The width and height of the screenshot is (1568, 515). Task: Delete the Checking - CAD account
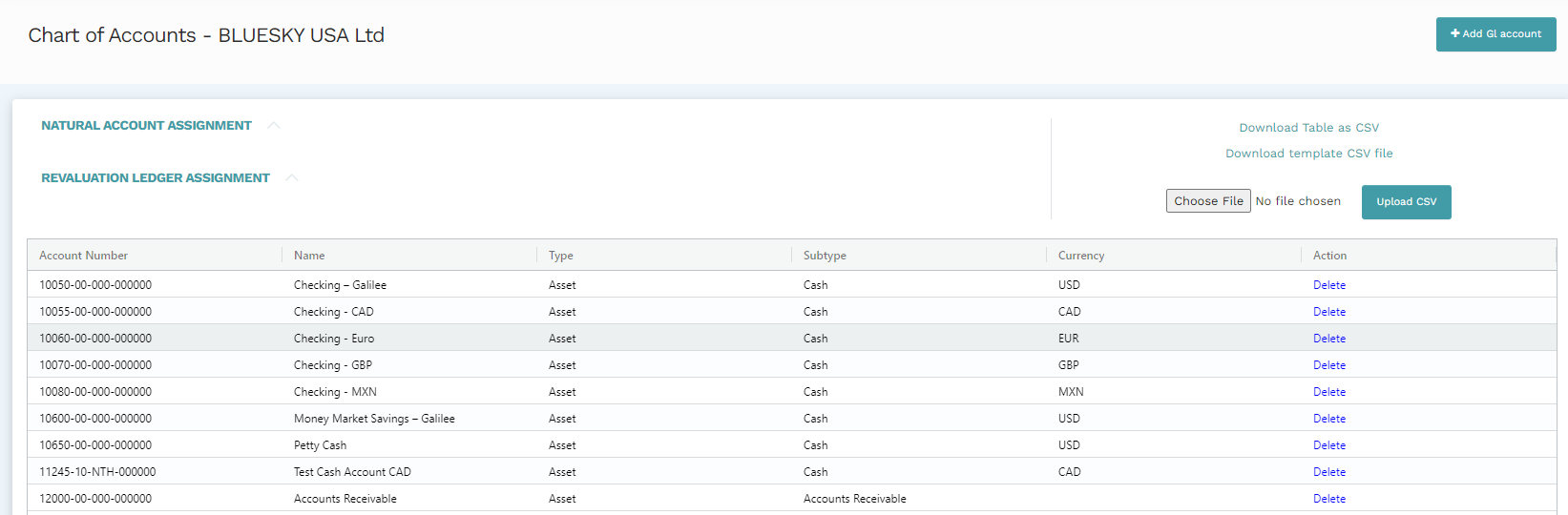[x=1328, y=312]
